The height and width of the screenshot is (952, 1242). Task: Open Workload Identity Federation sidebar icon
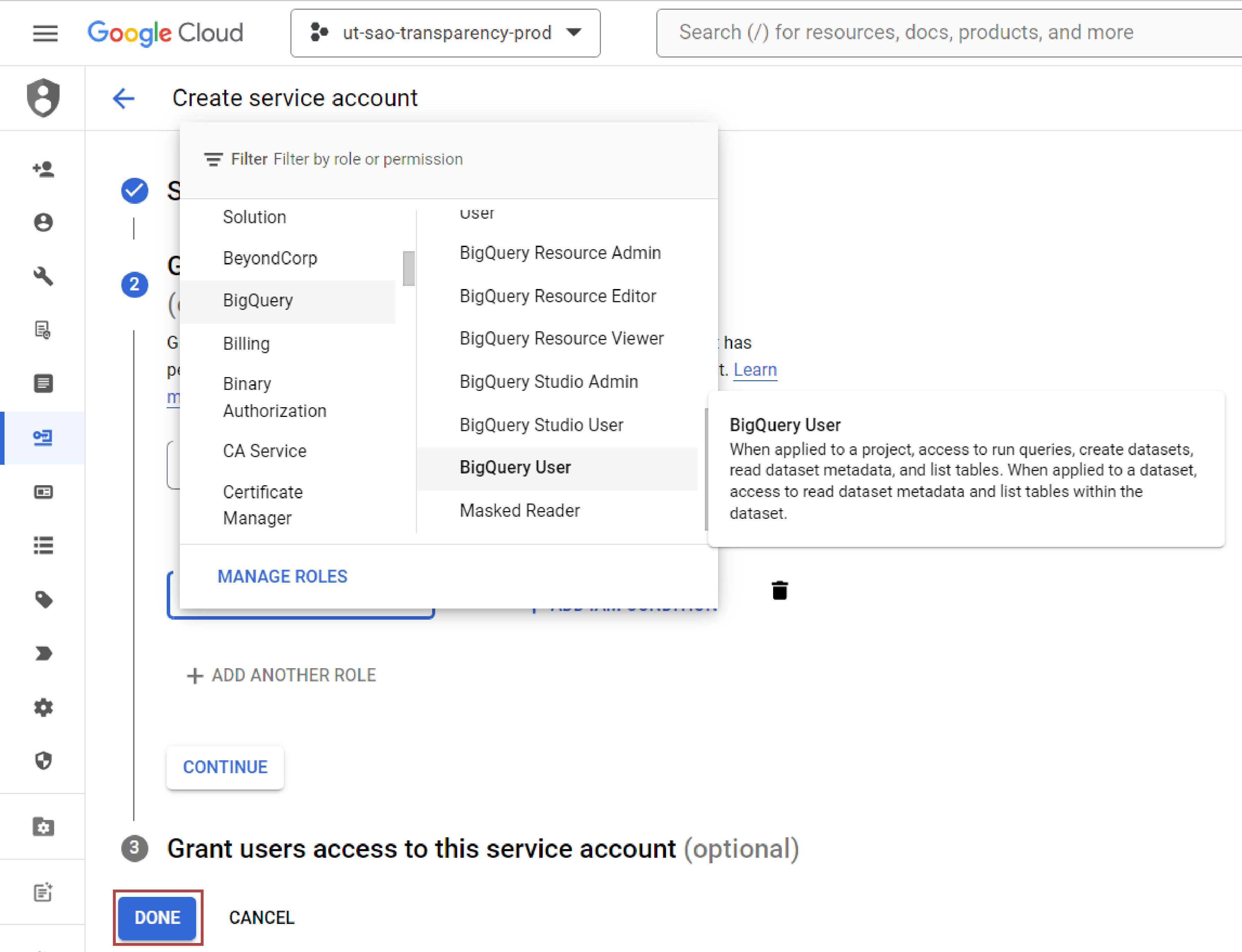[44, 492]
